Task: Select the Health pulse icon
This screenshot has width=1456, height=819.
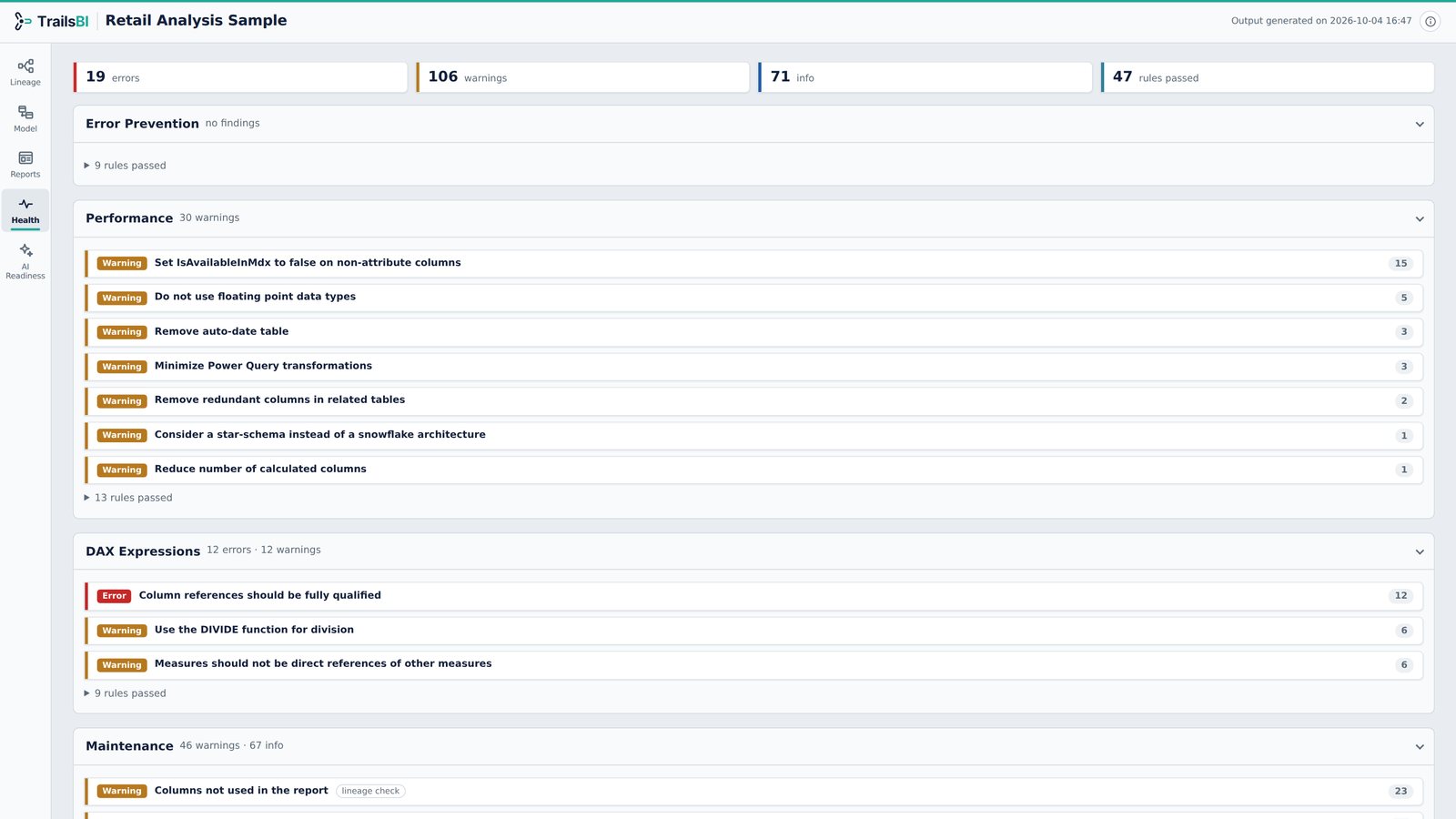Action: (x=25, y=205)
